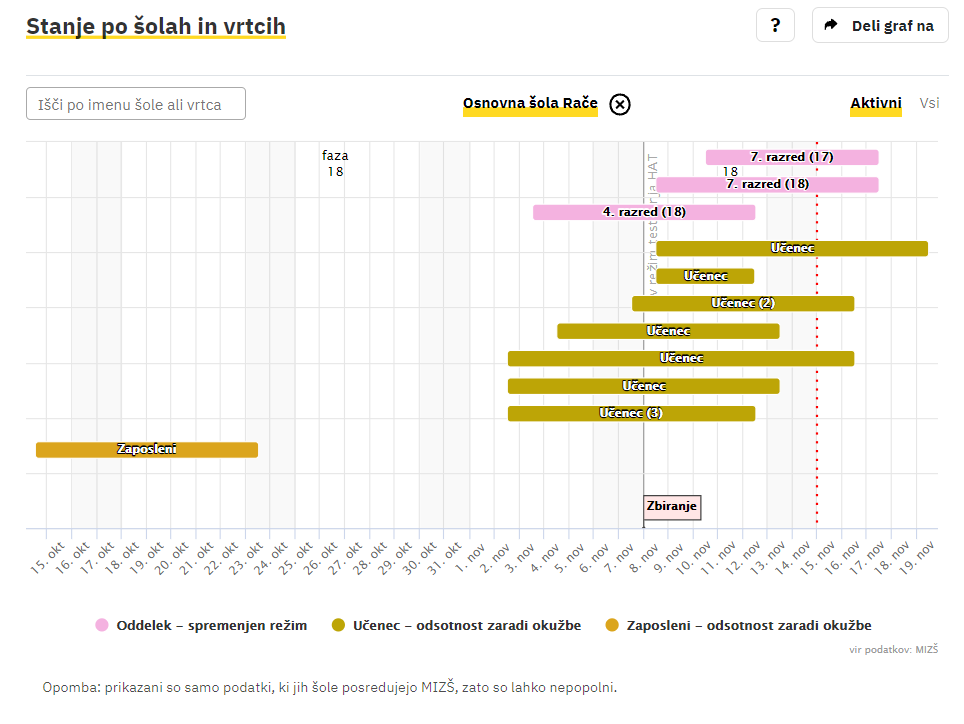Click the question mark help button
The image size is (964, 724).
(x=775, y=25)
